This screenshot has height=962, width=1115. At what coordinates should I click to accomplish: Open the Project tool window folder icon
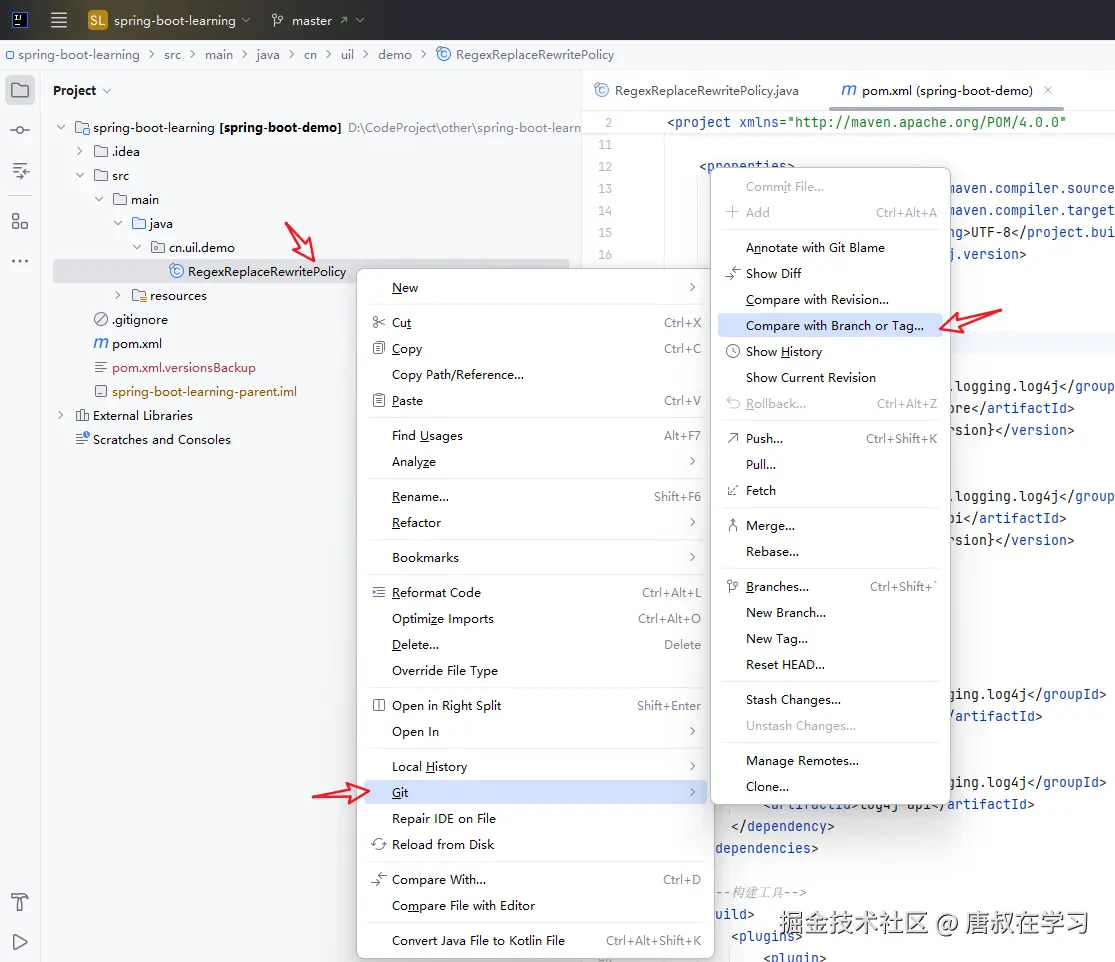pos(20,90)
